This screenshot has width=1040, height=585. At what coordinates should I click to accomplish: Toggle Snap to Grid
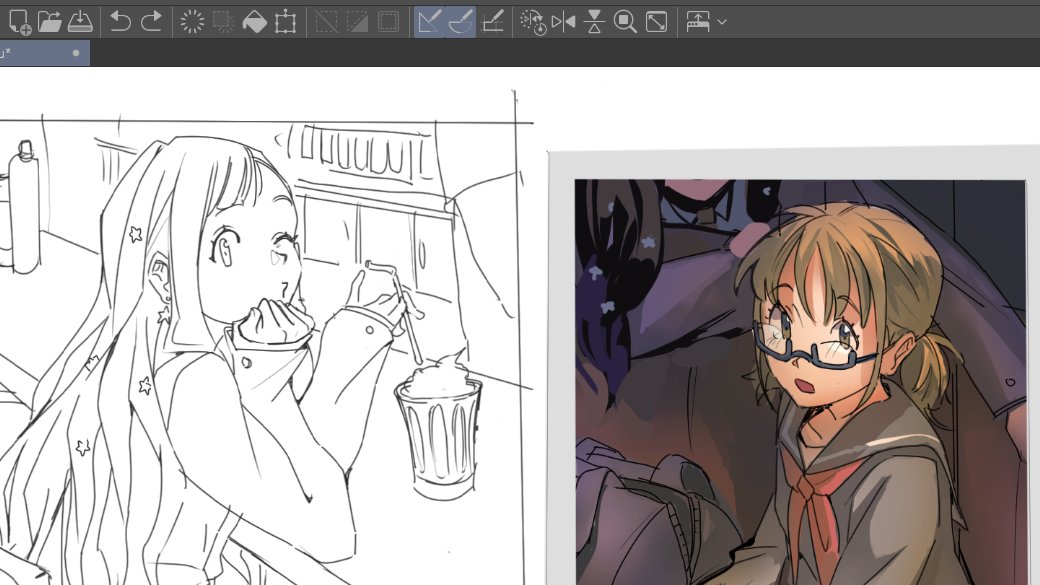(492, 22)
